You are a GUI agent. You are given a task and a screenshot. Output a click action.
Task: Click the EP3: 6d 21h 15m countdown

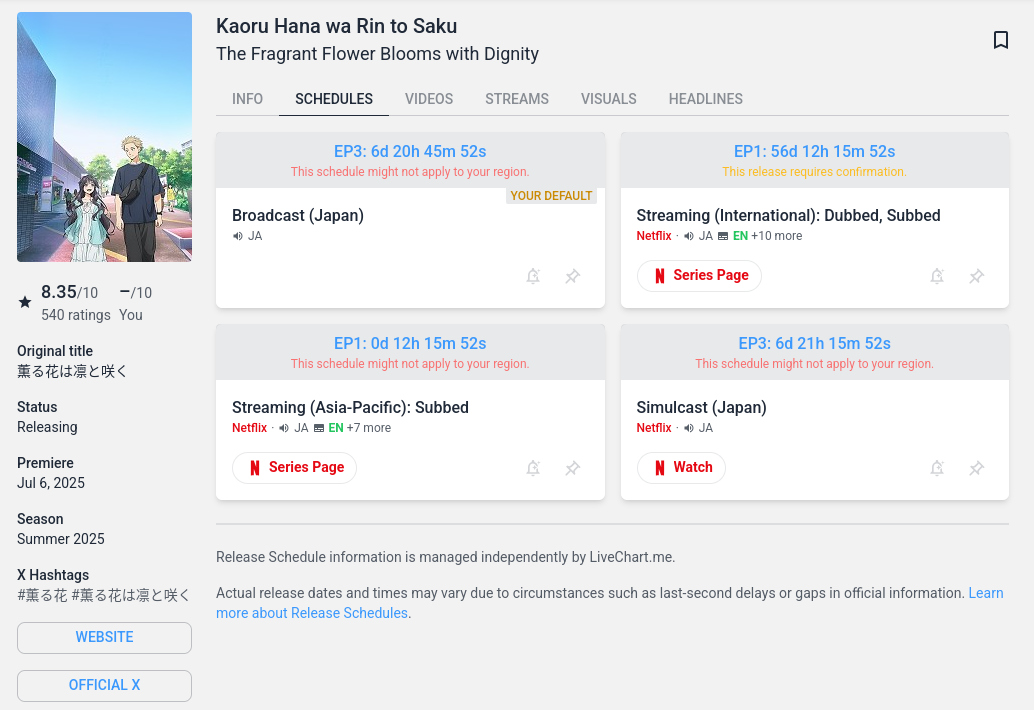click(x=814, y=343)
